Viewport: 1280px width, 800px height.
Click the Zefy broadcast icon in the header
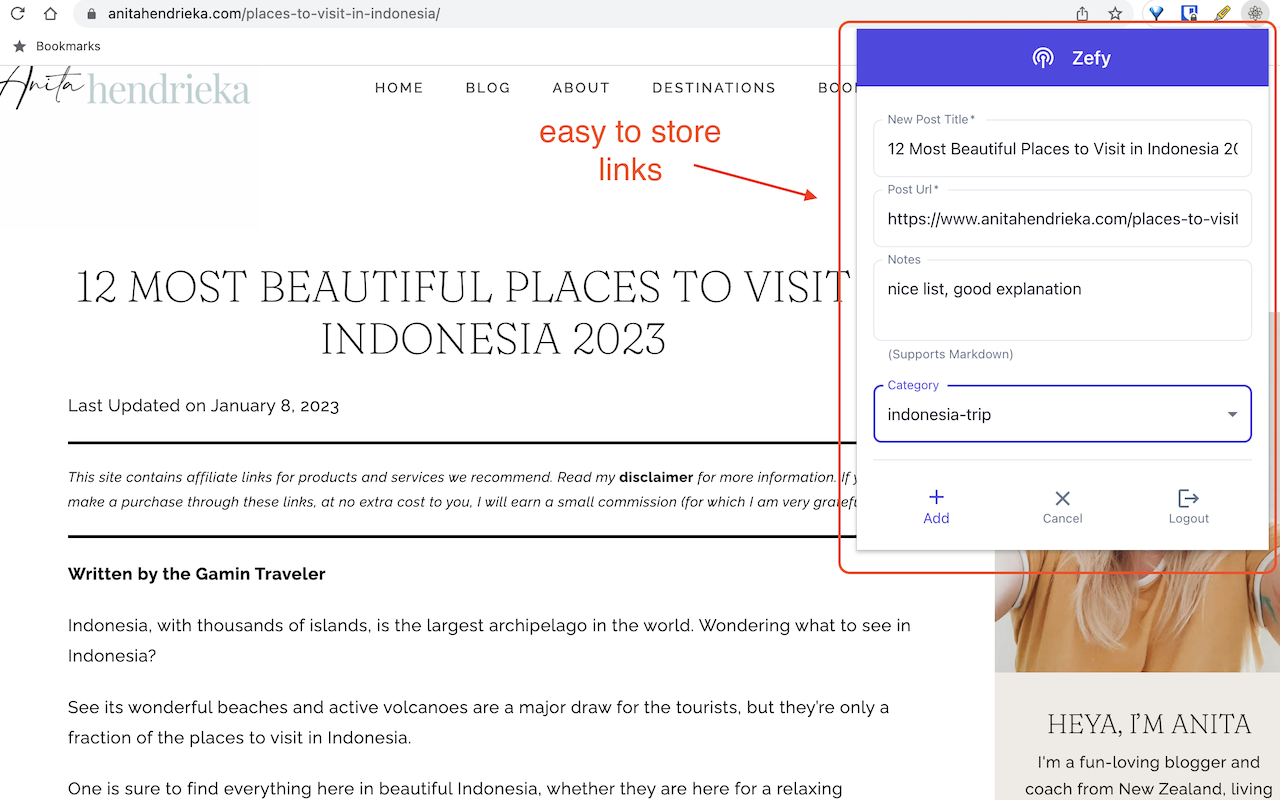coord(1043,57)
